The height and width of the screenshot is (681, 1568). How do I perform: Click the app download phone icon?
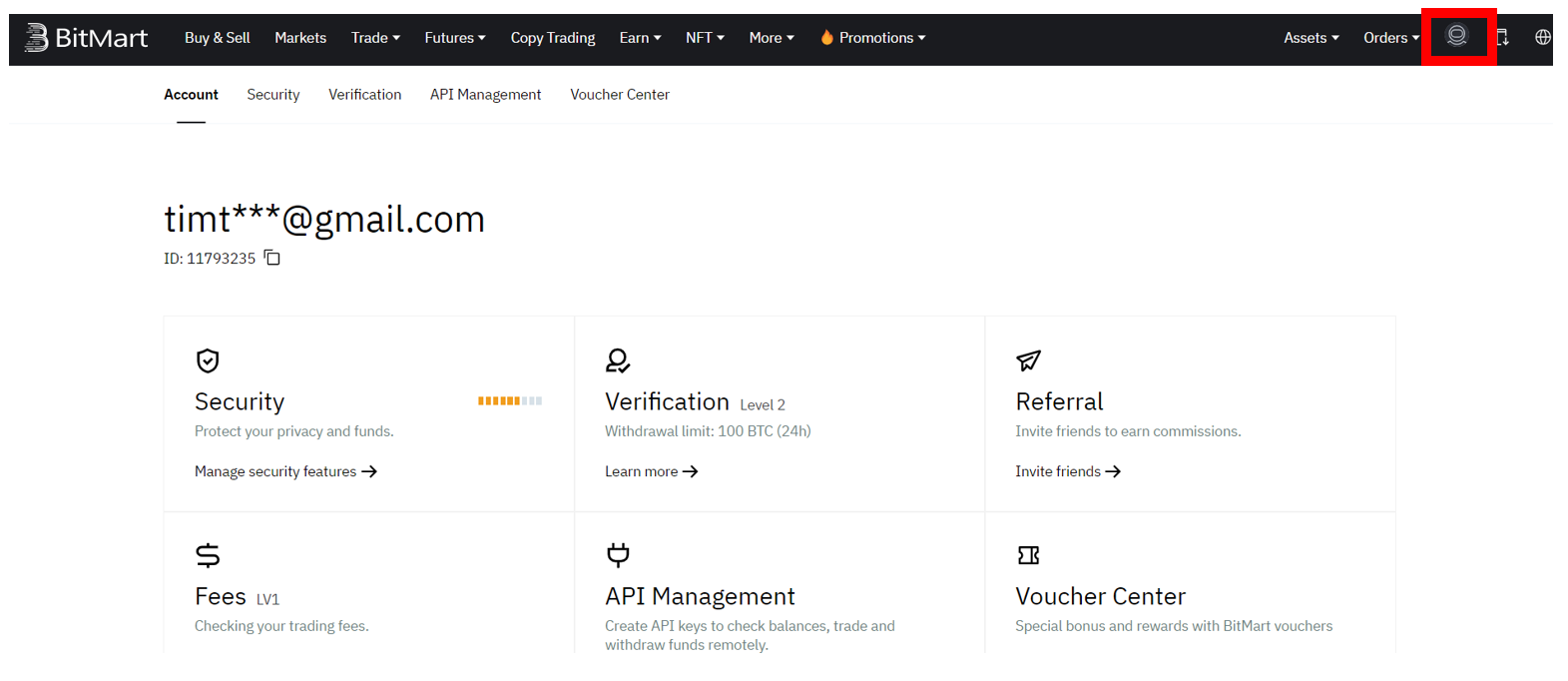(x=1502, y=37)
